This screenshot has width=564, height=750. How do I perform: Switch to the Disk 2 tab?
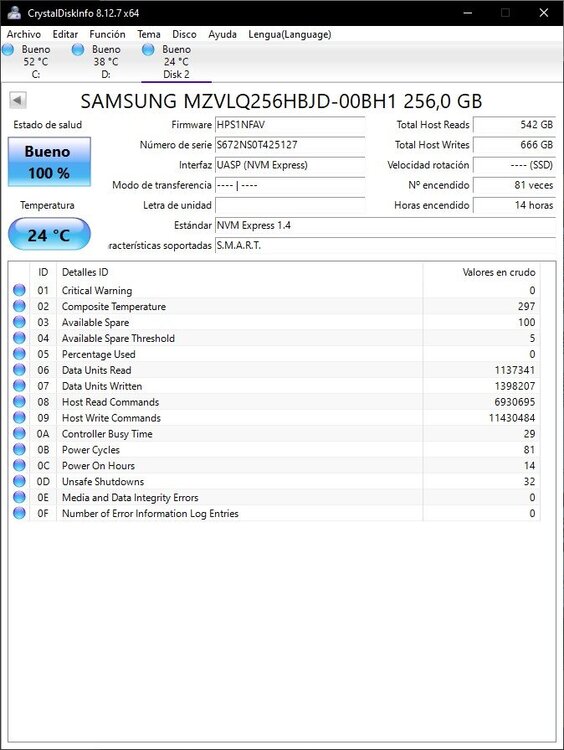[x=176, y=62]
